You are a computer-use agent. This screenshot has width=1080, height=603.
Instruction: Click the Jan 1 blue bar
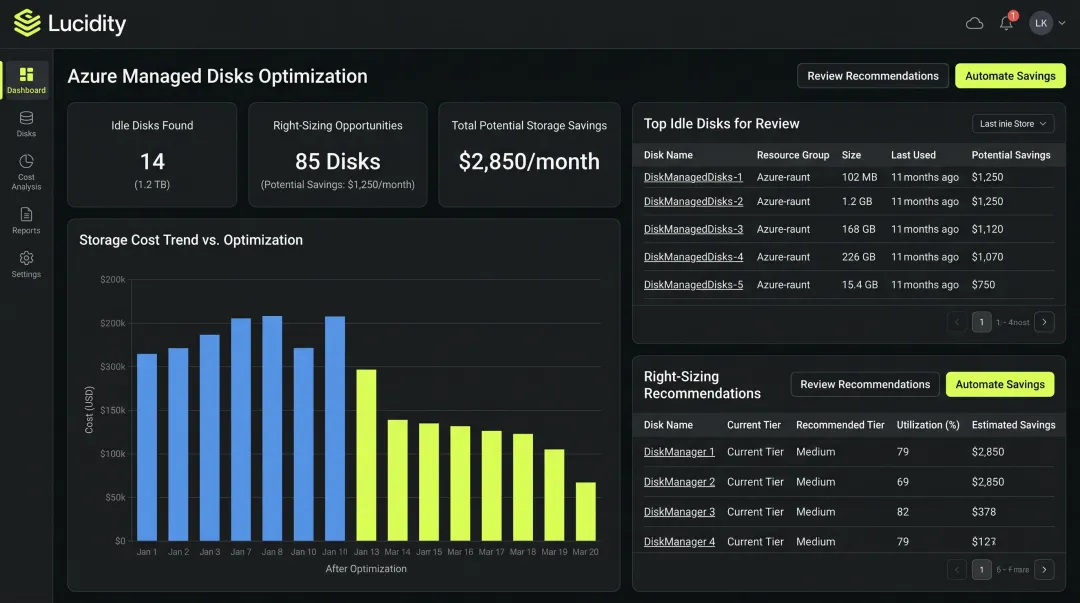click(147, 447)
